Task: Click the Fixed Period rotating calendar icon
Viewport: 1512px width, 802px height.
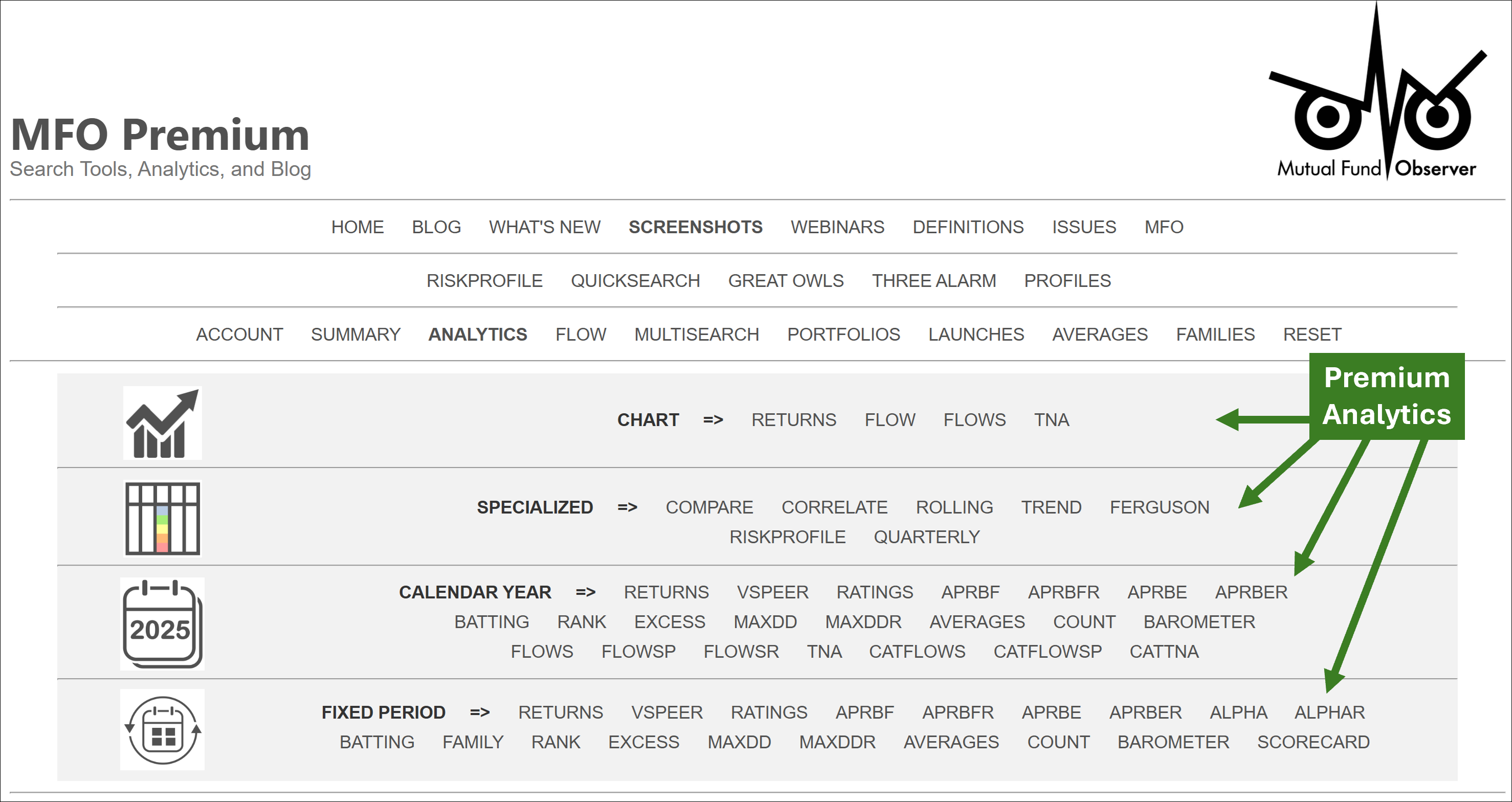Action: click(163, 730)
